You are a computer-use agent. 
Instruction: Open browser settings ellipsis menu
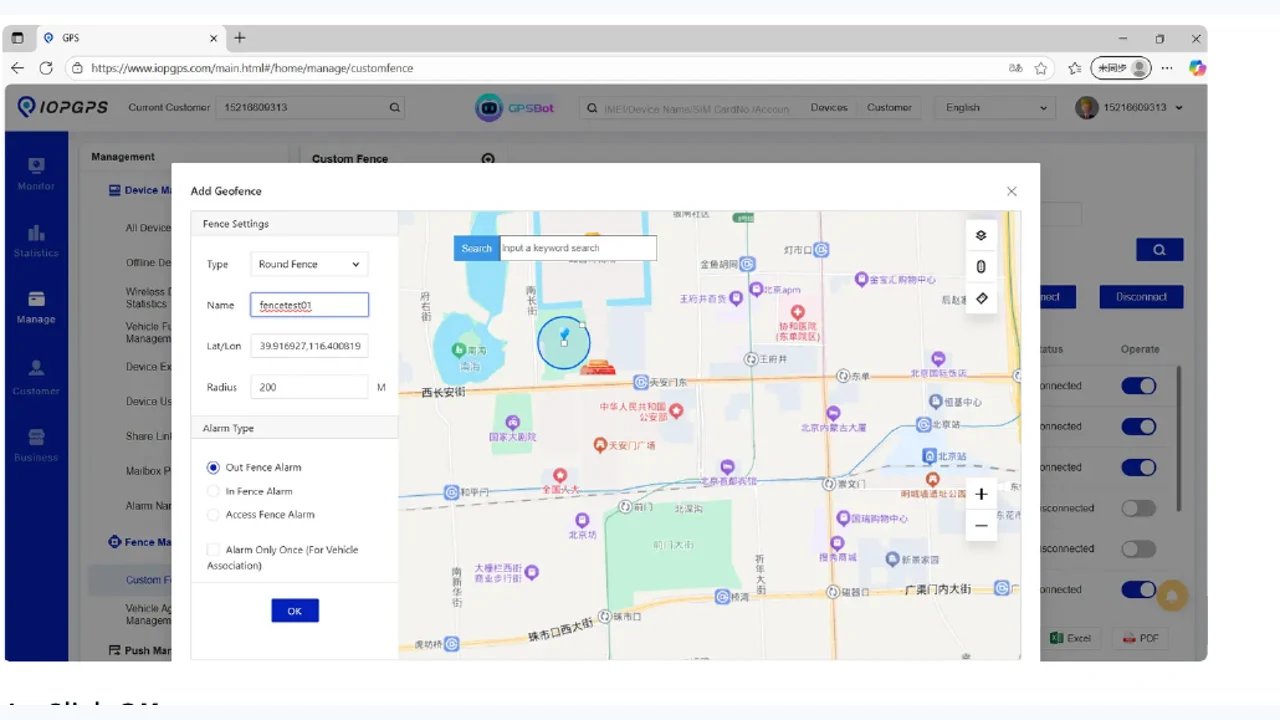coord(1167,68)
